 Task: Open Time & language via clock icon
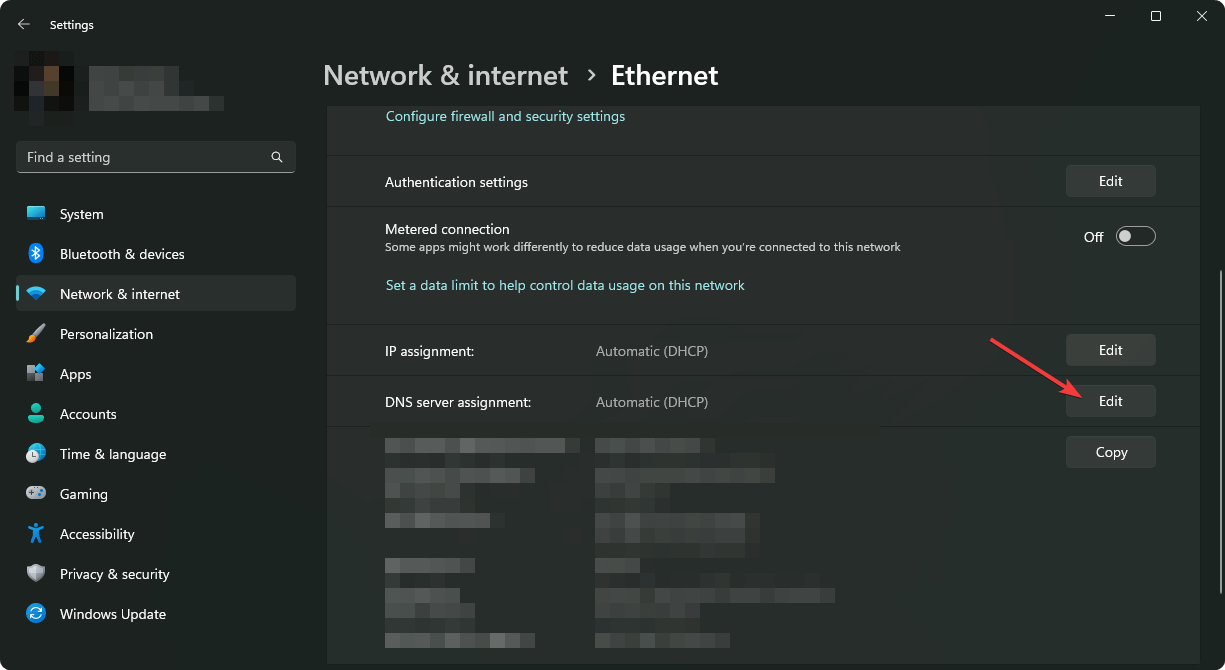point(36,454)
